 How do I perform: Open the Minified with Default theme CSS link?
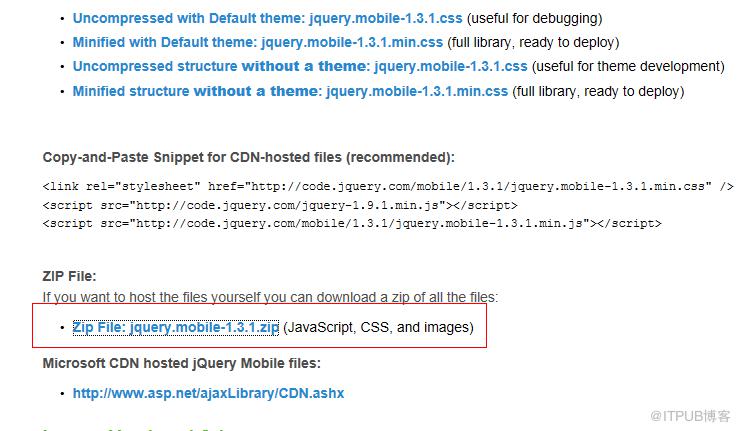tap(258, 42)
